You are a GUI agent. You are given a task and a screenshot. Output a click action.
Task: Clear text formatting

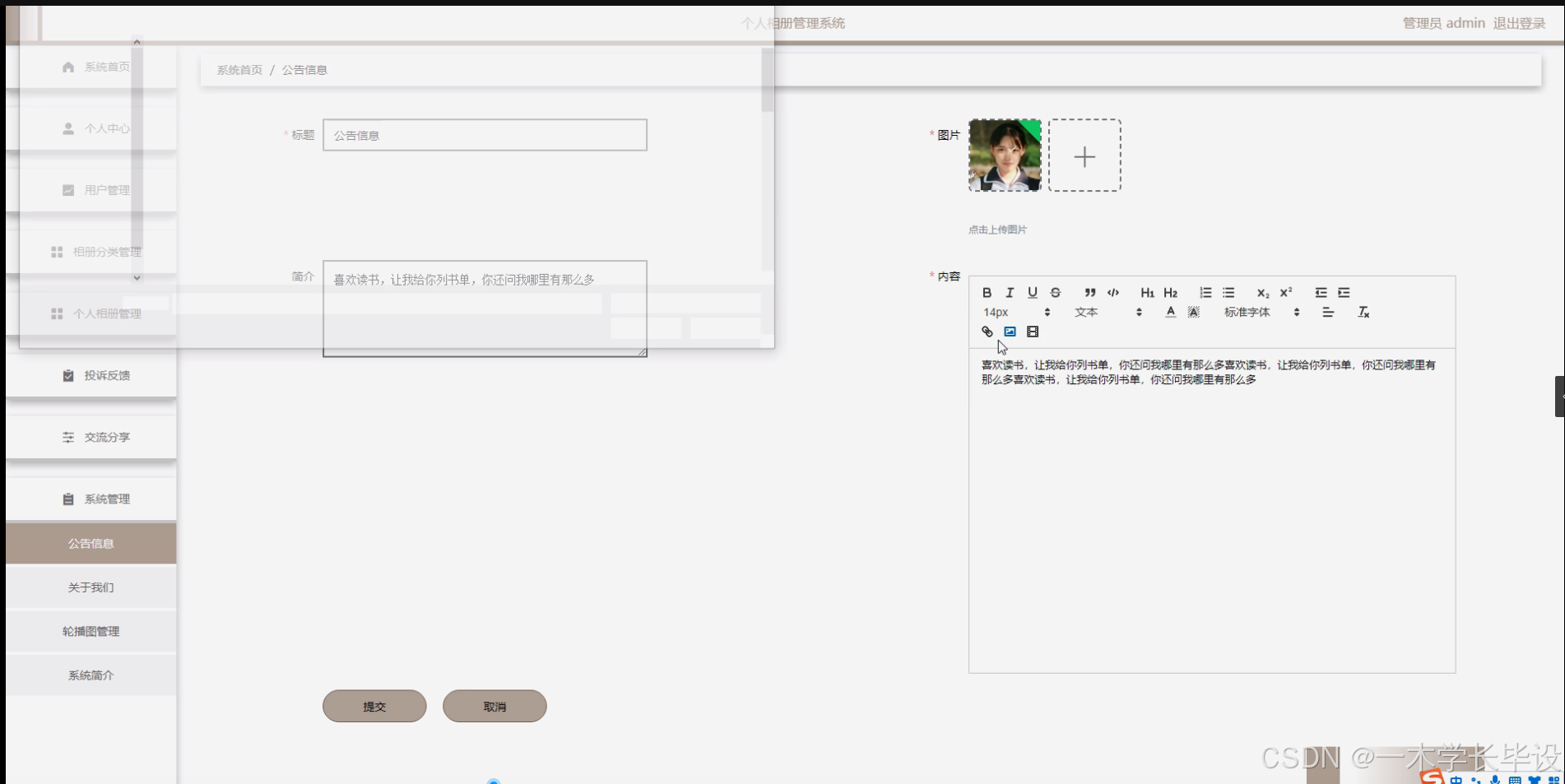pos(1363,313)
